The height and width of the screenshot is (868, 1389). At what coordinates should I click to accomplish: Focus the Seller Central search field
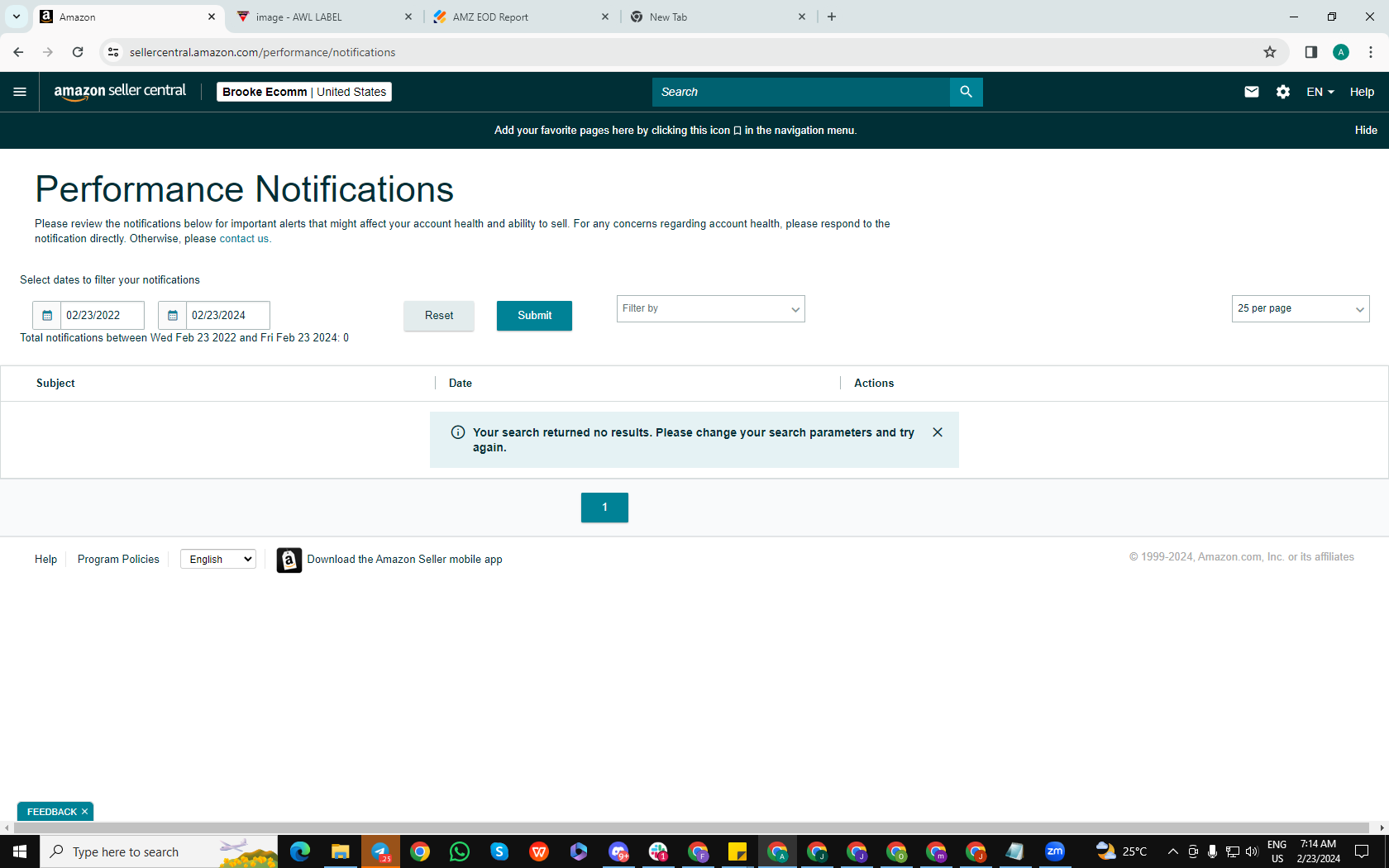[801, 92]
